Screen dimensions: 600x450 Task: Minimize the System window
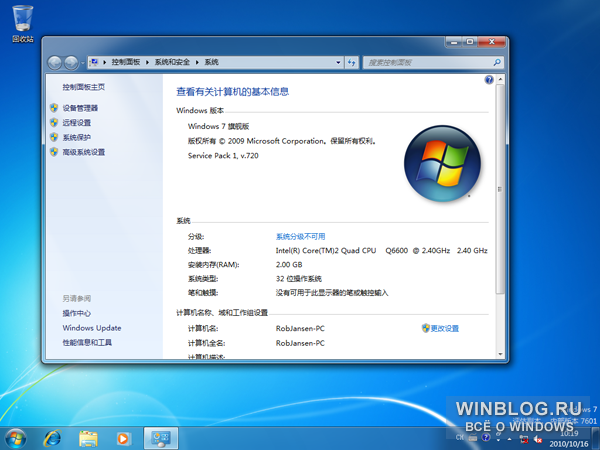tap(454, 42)
